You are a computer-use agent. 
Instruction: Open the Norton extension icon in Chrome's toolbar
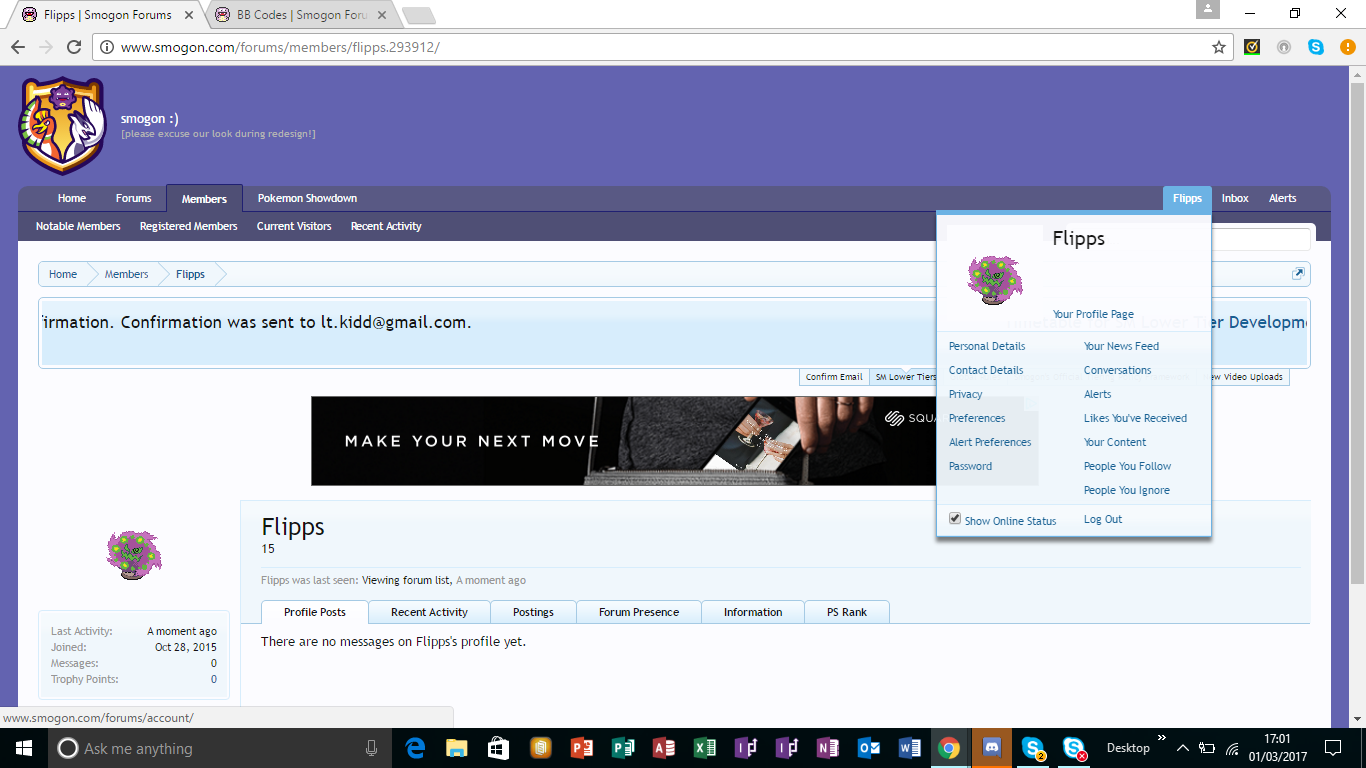[1252, 47]
